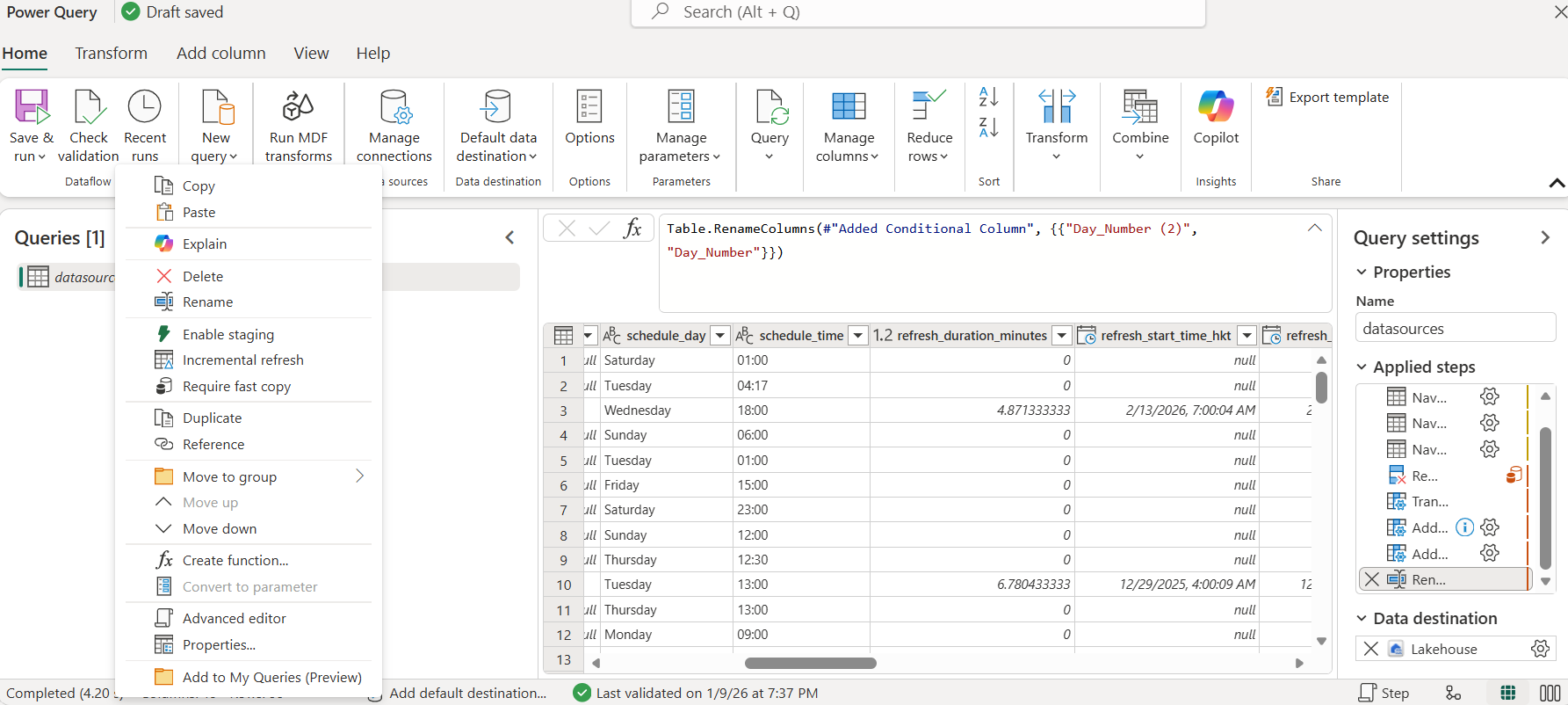Sort ascending with the A-Z icon
The image size is (1568, 705).
pos(988,97)
